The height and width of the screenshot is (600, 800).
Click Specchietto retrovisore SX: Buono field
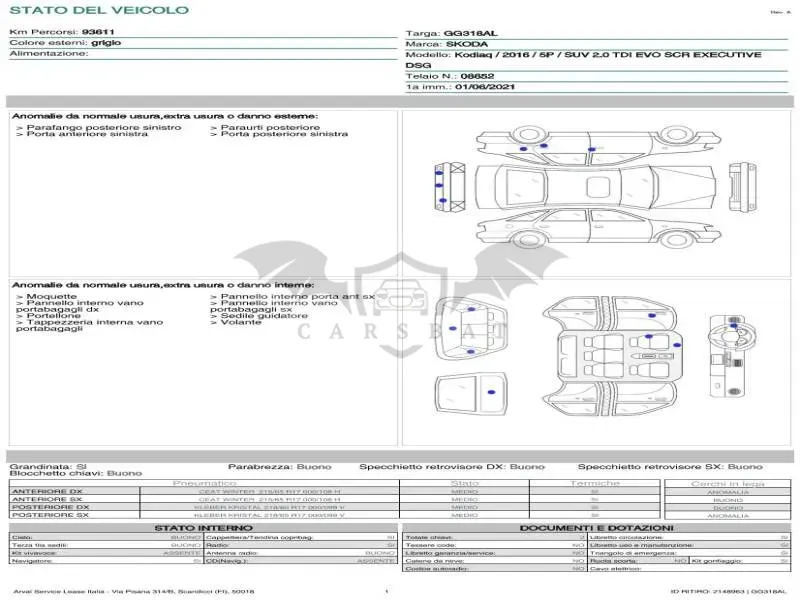670,467
